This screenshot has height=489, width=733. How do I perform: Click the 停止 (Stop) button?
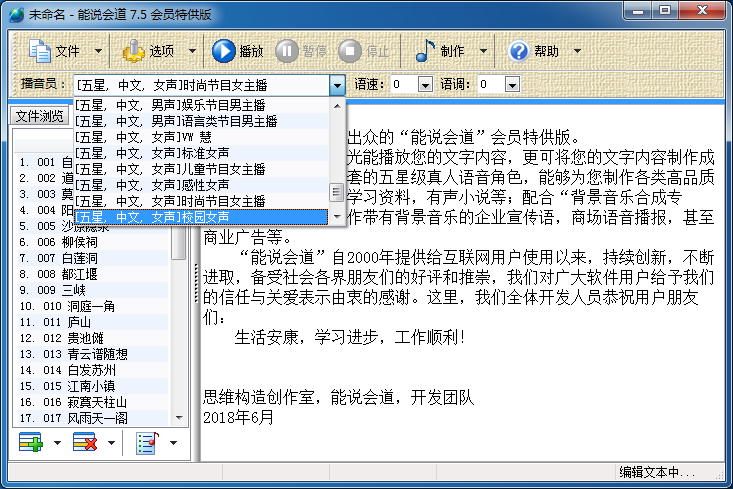(363, 50)
